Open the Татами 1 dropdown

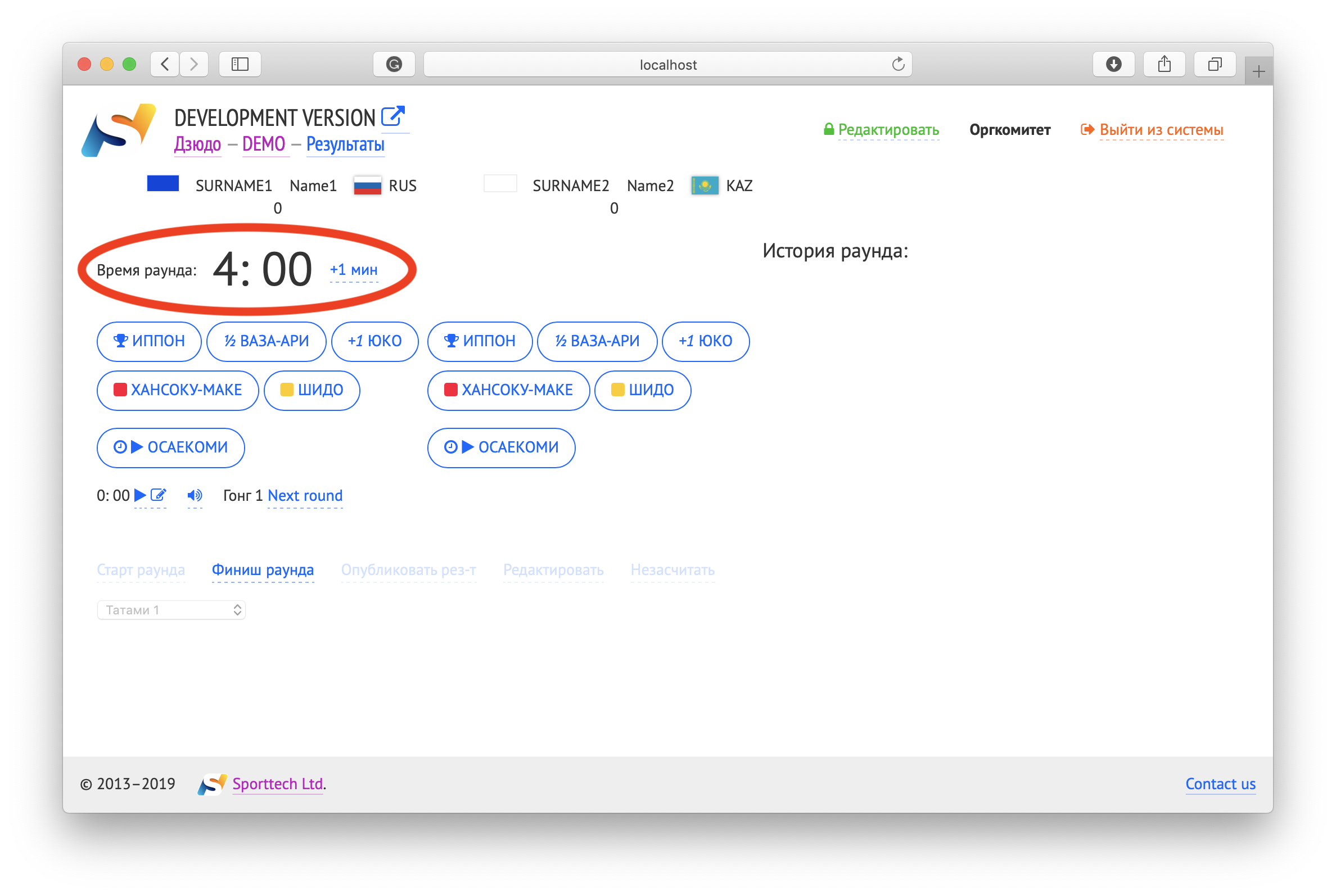171,610
